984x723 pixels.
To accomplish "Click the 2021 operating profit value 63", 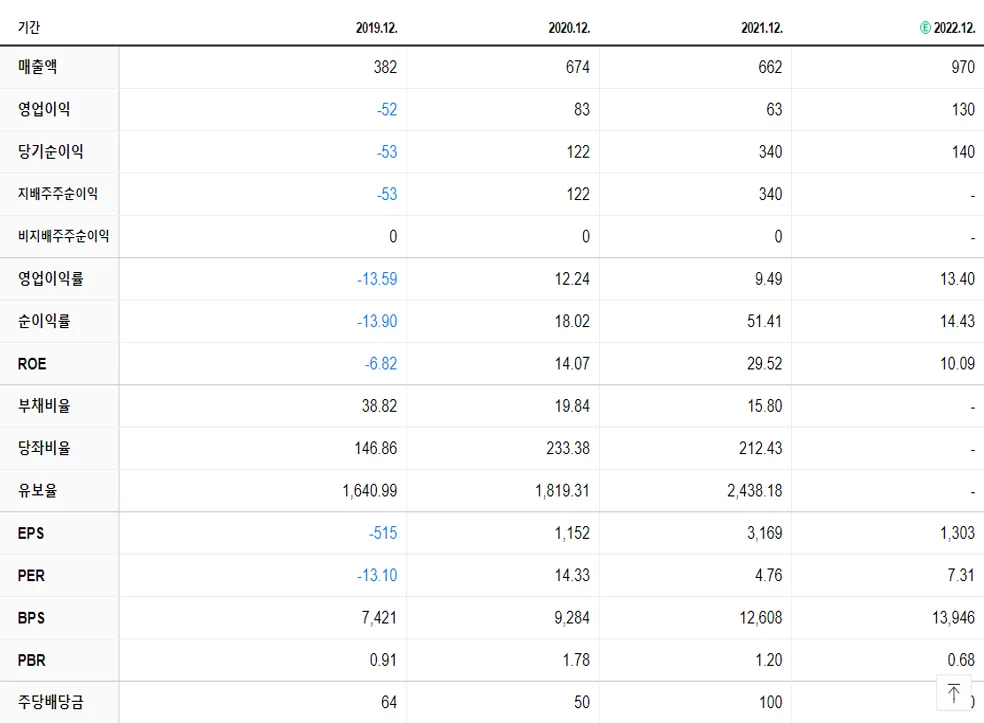I will point(774,109).
